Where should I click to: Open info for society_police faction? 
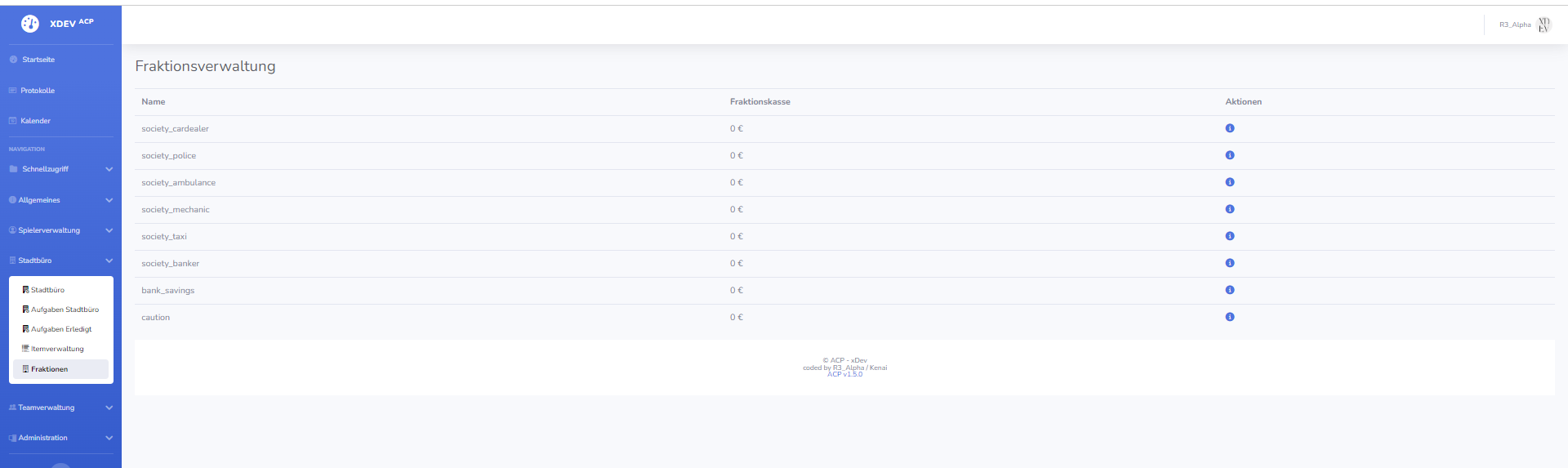(1229, 155)
